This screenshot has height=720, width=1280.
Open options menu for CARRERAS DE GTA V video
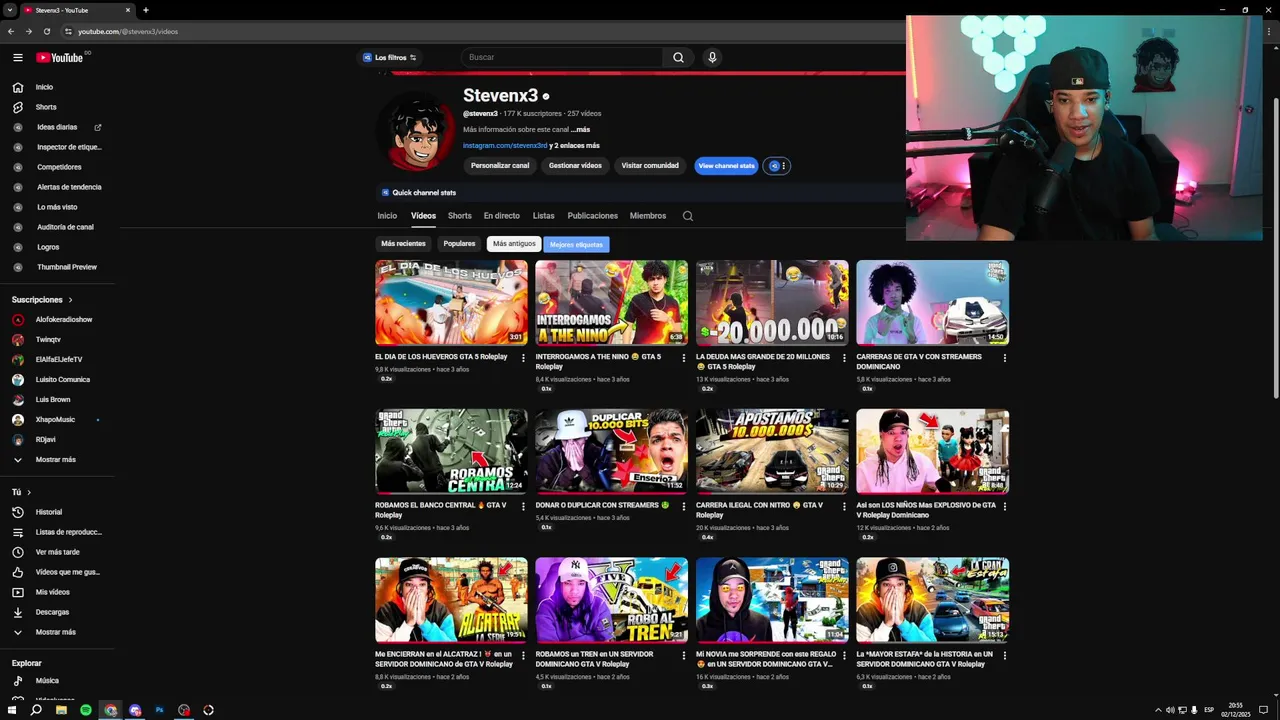pos(1005,358)
